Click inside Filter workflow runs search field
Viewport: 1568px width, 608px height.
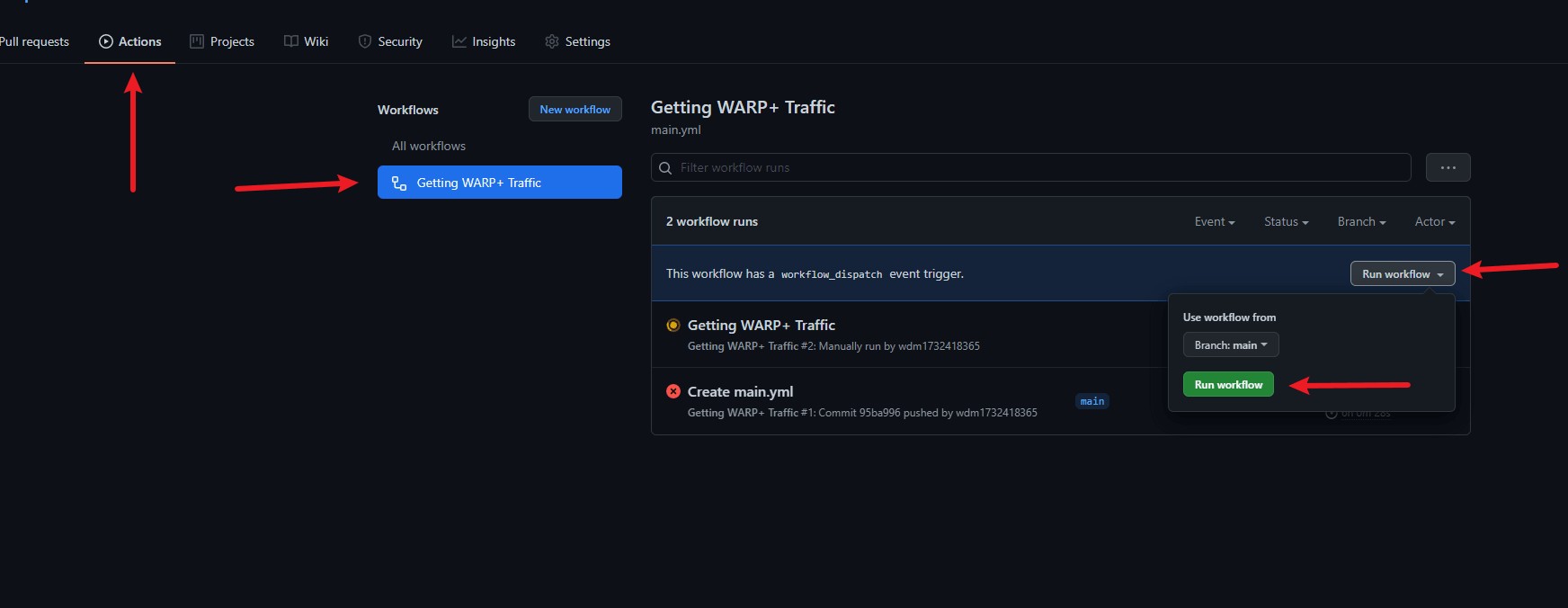click(1034, 167)
